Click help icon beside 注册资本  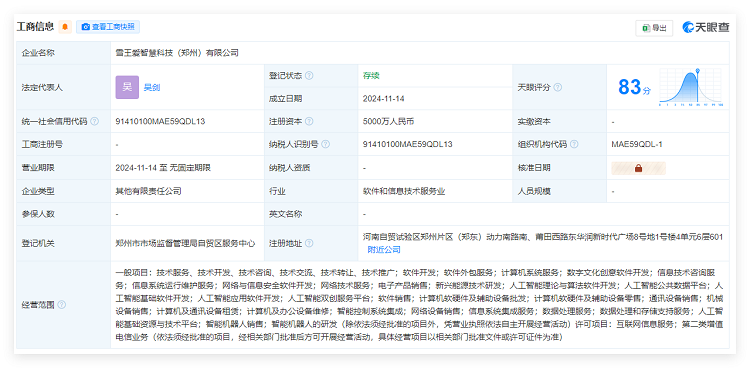click(309, 122)
